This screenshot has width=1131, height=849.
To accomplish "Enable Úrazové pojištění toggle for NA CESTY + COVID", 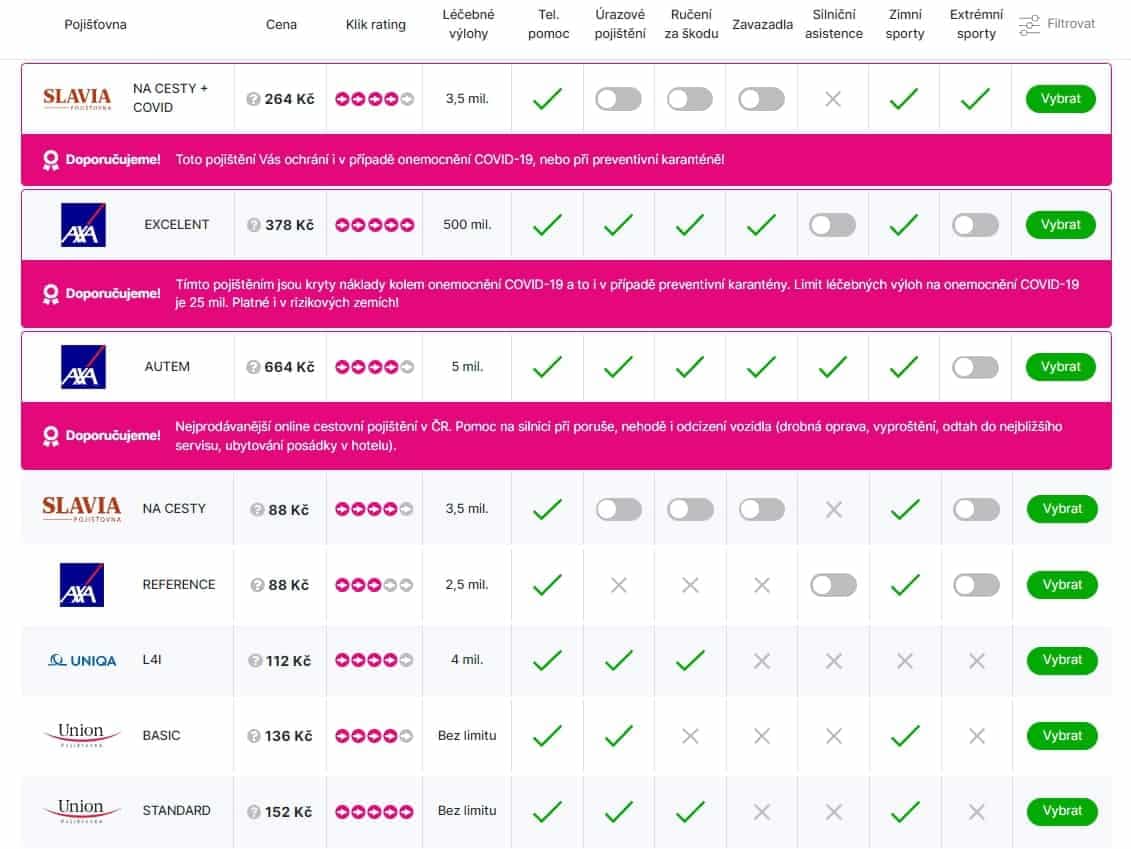I will click(619, 99).
